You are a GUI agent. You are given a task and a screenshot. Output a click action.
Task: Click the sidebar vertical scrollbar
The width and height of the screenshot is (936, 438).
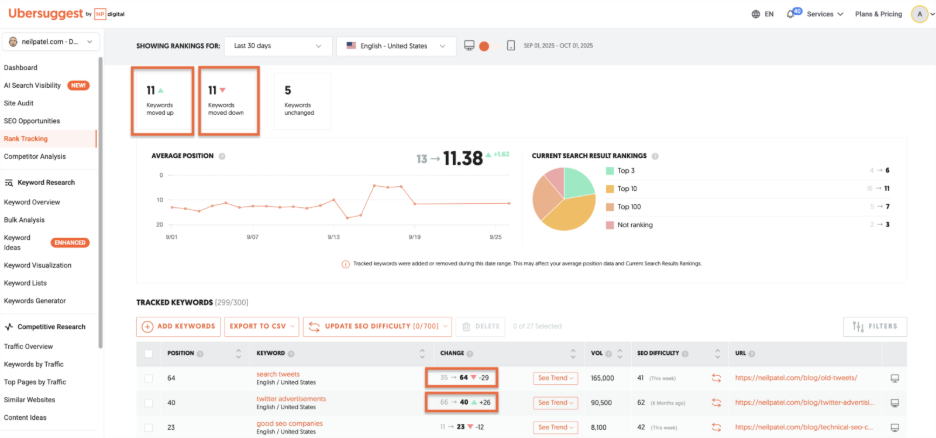coord(101,203)
